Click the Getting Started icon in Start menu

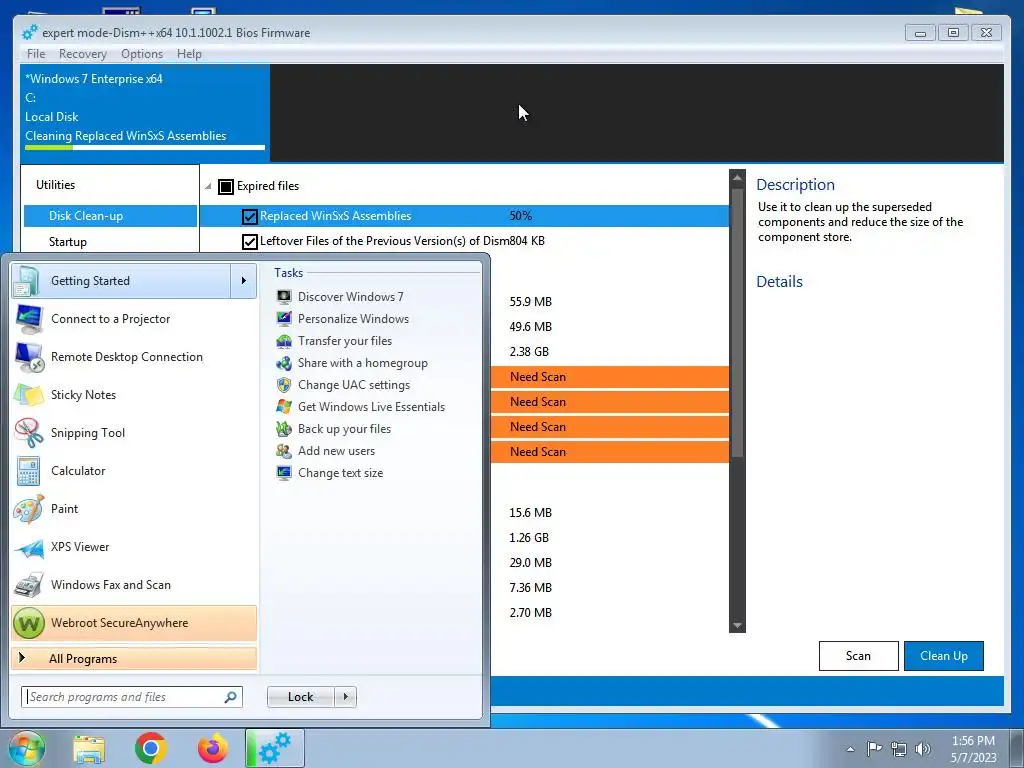pyautogui.click(x=28, y=281)
